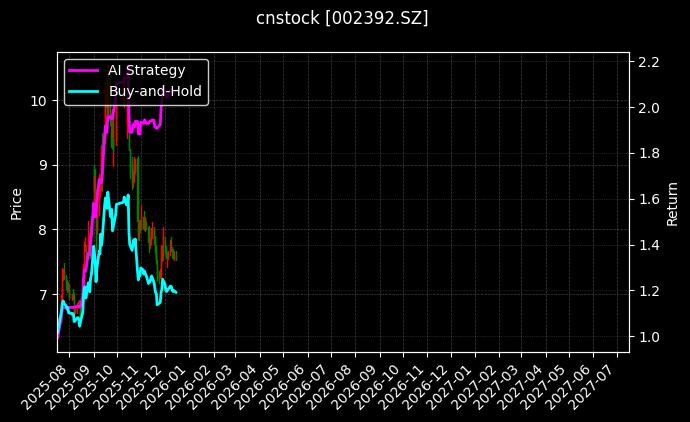This screenshot has width=690, height=422.
Task: Select the AI Strategy legend label
Action: tap(146, 70)
